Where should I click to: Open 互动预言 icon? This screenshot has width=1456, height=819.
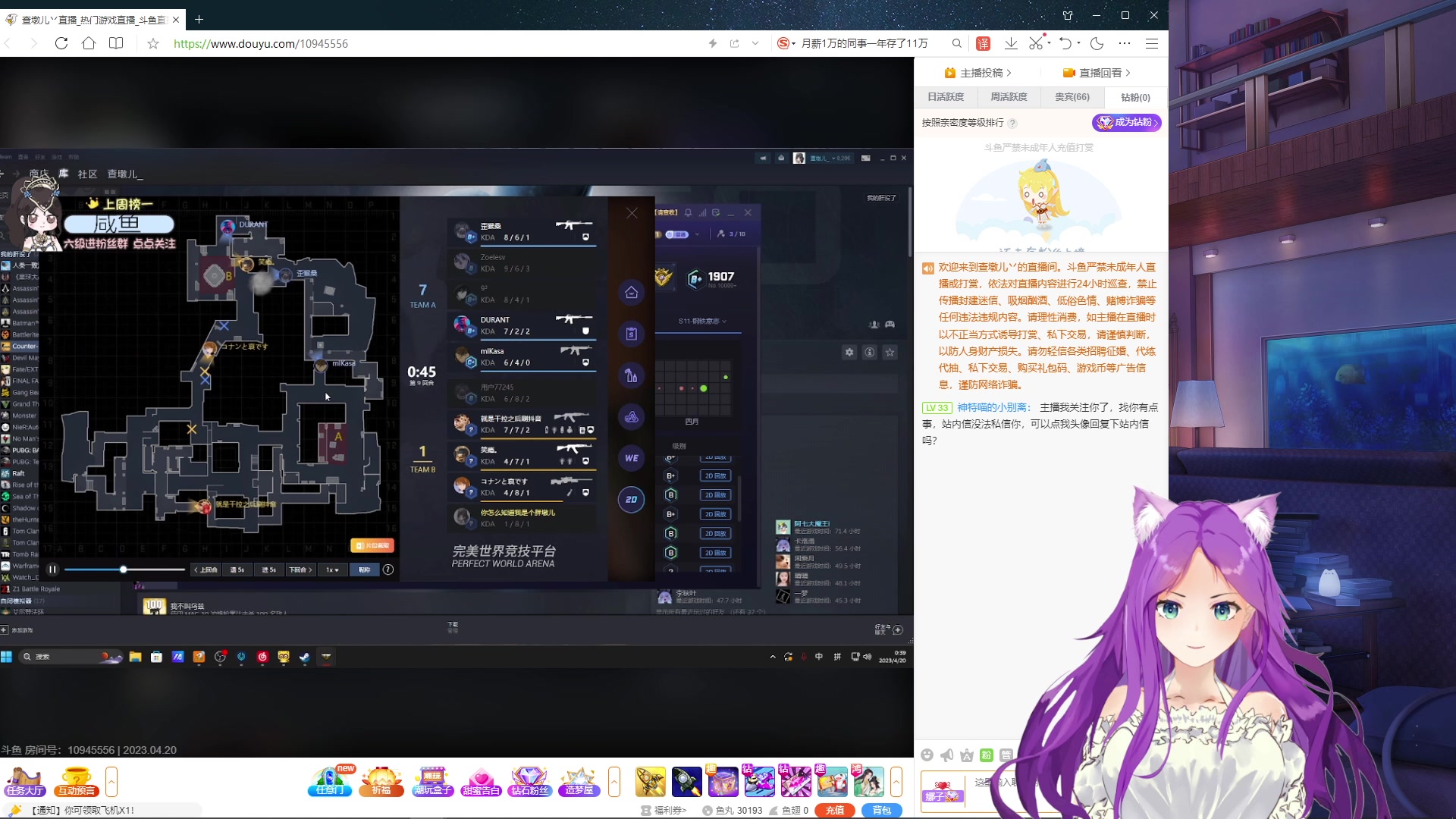click(77, 782)
